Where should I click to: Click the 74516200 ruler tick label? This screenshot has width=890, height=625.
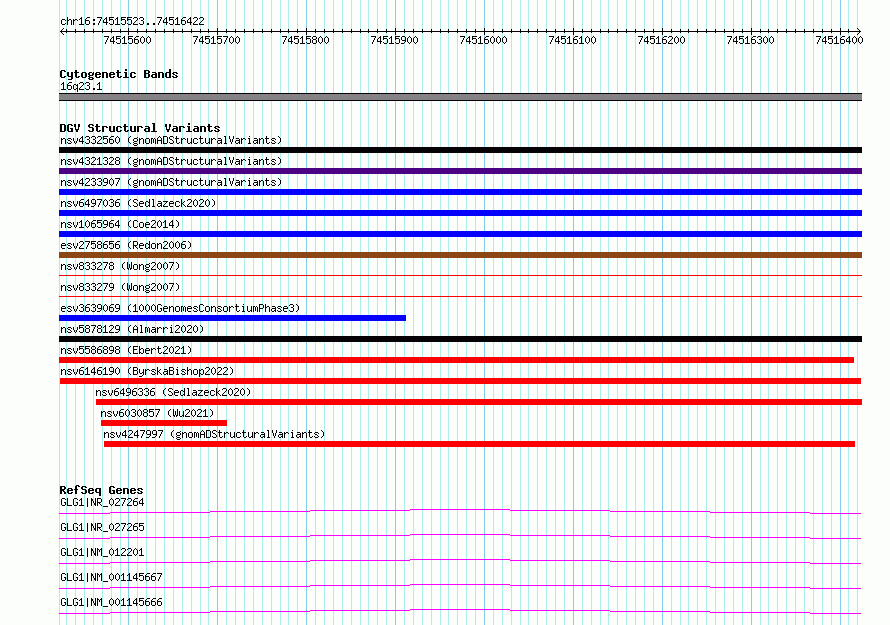(661, 40)
